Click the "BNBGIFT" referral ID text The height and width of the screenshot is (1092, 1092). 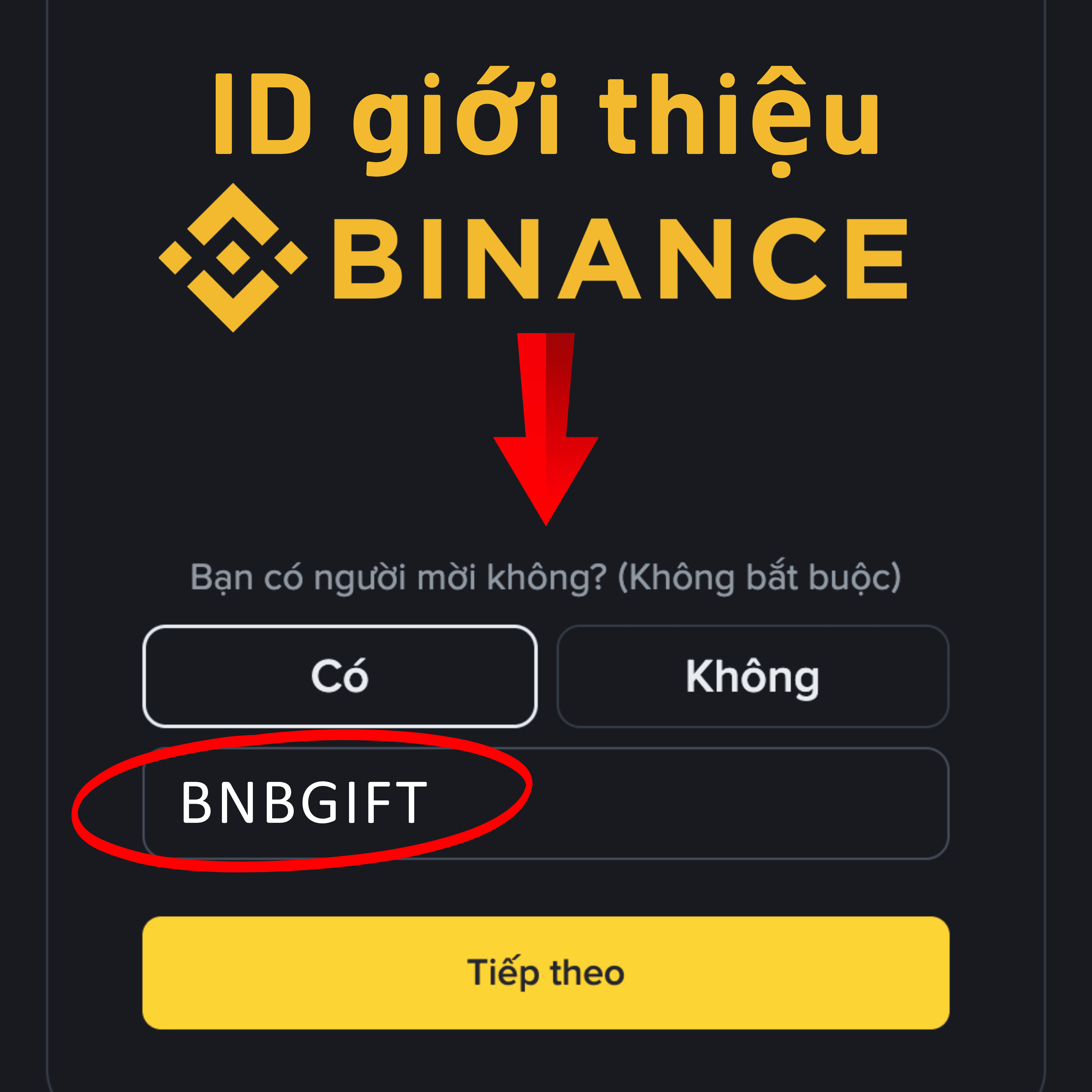point(304,802)
